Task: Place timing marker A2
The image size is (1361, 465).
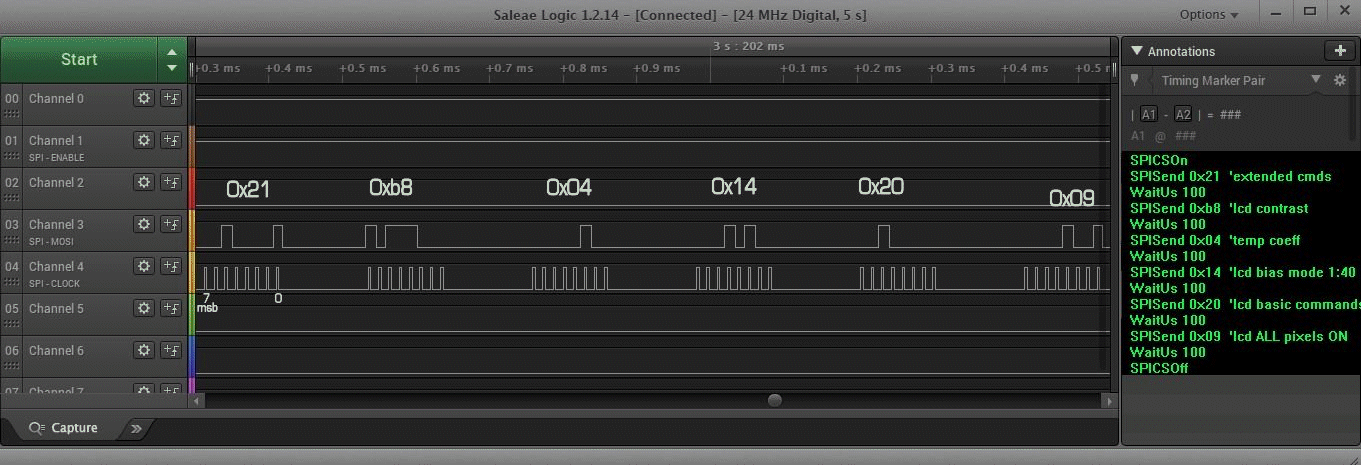Action: click(1183, 114)
